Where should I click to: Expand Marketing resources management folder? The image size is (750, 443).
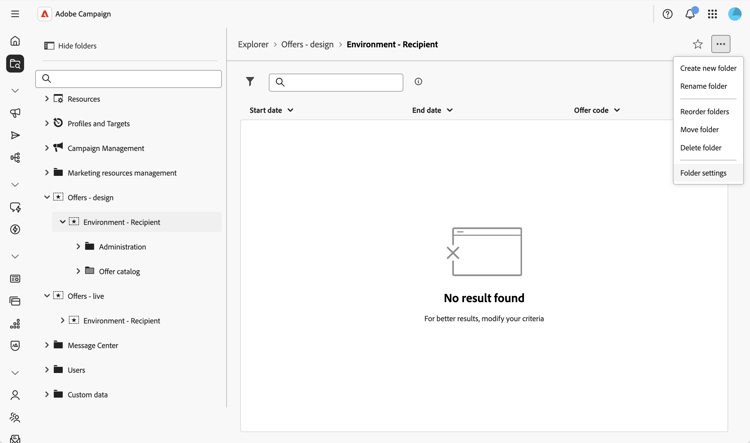tap(47, 173)
